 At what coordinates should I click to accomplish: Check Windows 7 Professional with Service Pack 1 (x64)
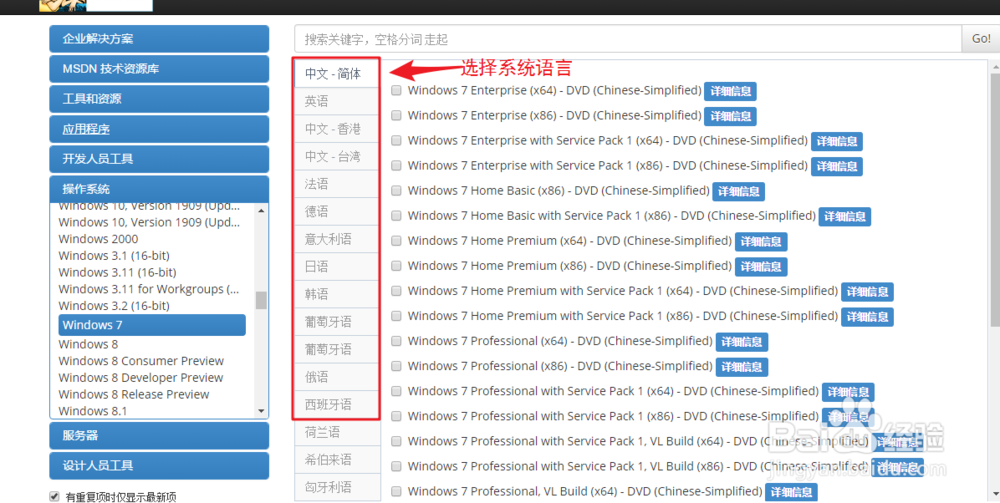(x=396, y=391)
